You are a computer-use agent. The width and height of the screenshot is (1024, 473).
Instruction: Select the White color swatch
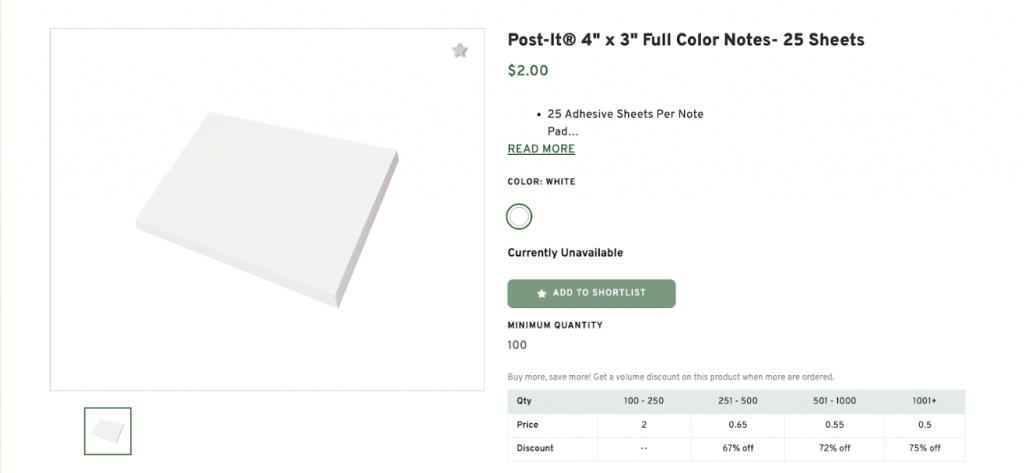tap(519, 216)
